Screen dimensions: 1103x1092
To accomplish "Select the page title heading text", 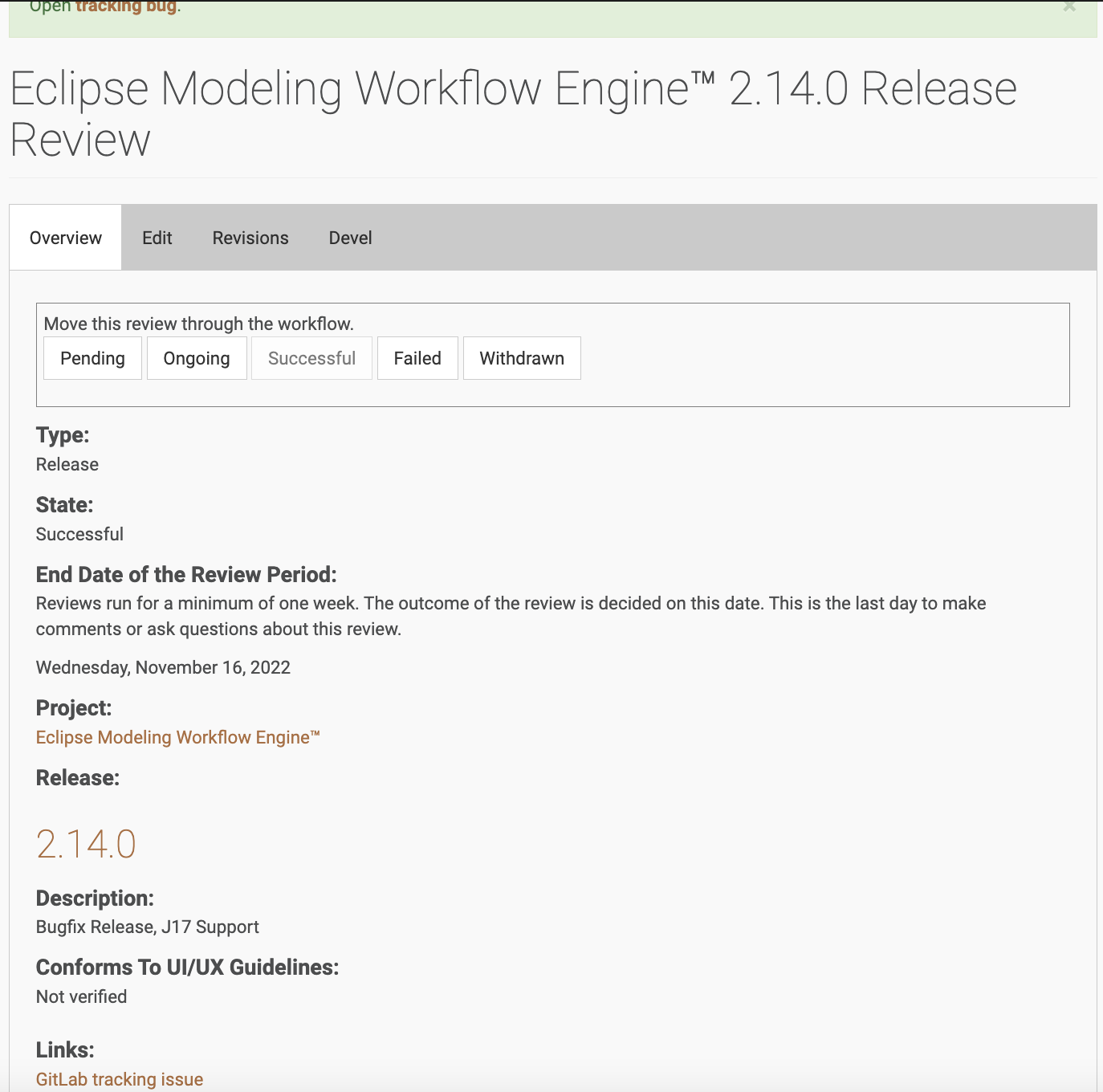I will (x=514, y=113).
